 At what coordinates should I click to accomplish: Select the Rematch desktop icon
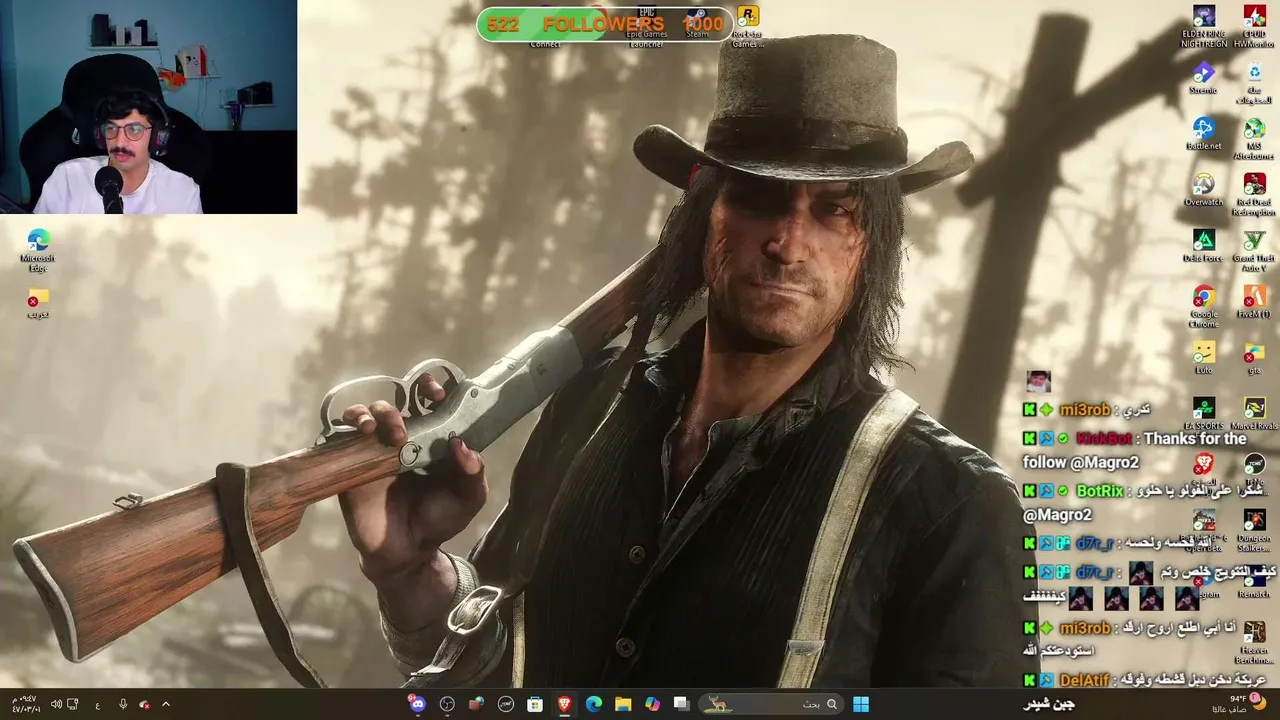1254,582
